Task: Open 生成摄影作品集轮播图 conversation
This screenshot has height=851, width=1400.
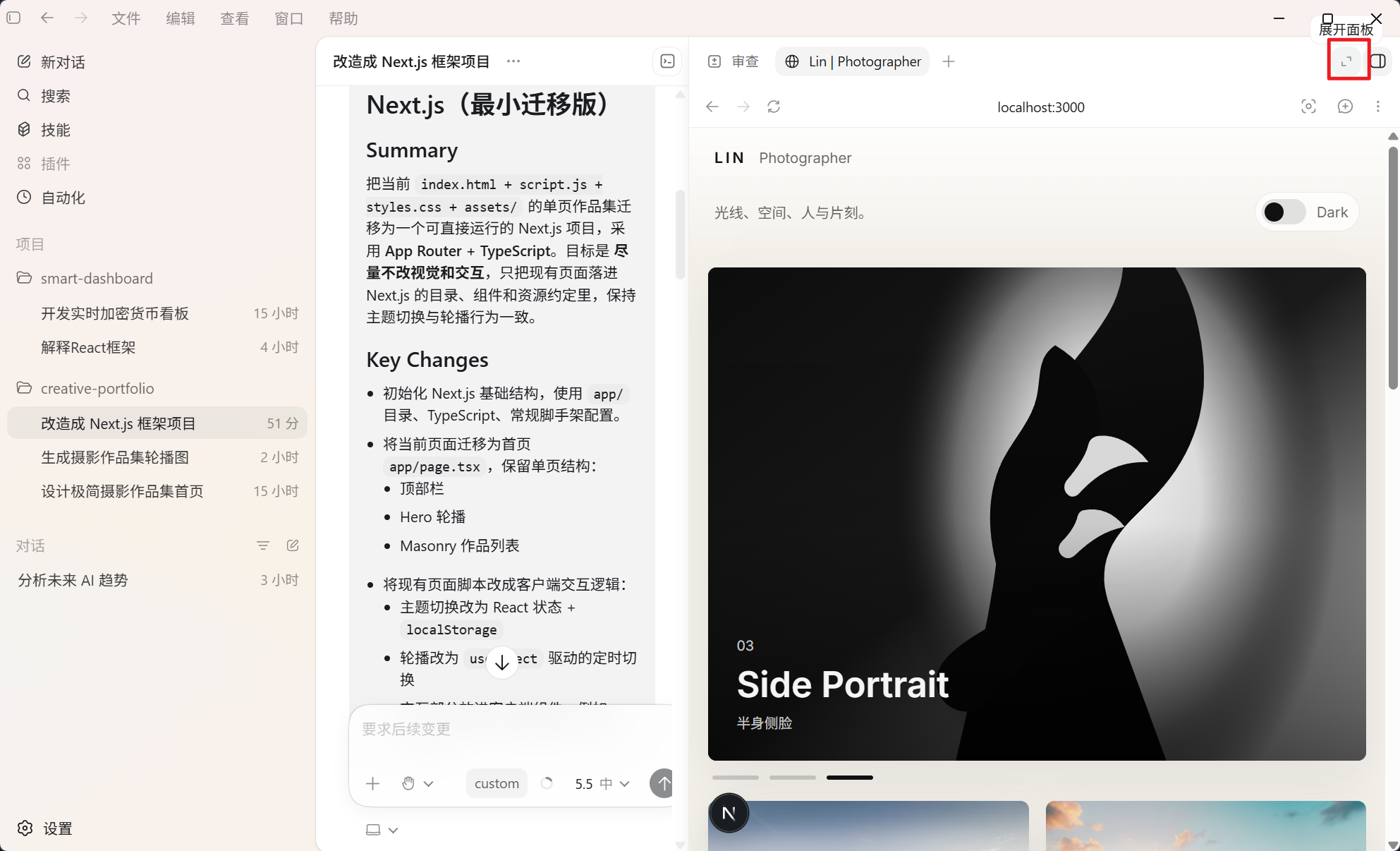Action: 157,457
